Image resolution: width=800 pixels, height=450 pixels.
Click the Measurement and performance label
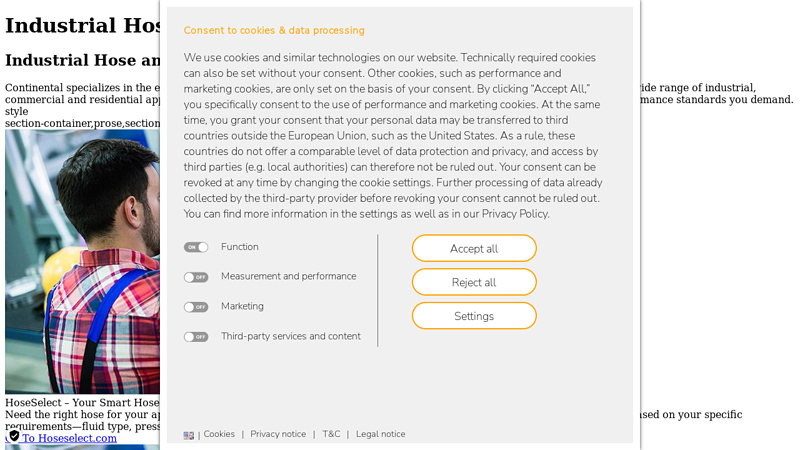[288, 276]
